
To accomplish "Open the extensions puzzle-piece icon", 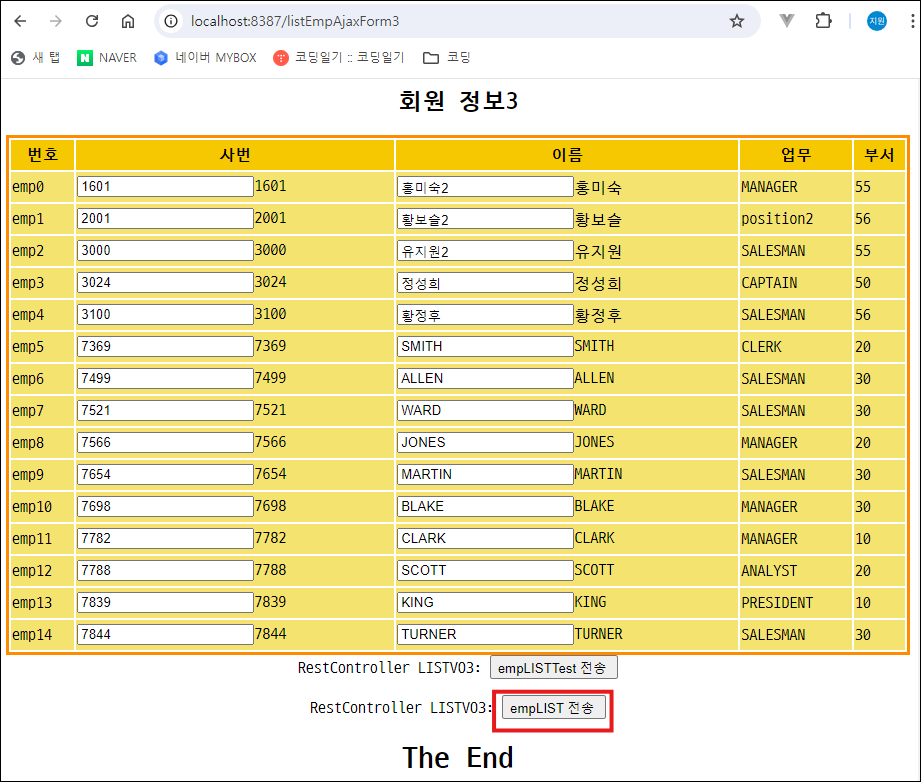I will tap(823, 21).
